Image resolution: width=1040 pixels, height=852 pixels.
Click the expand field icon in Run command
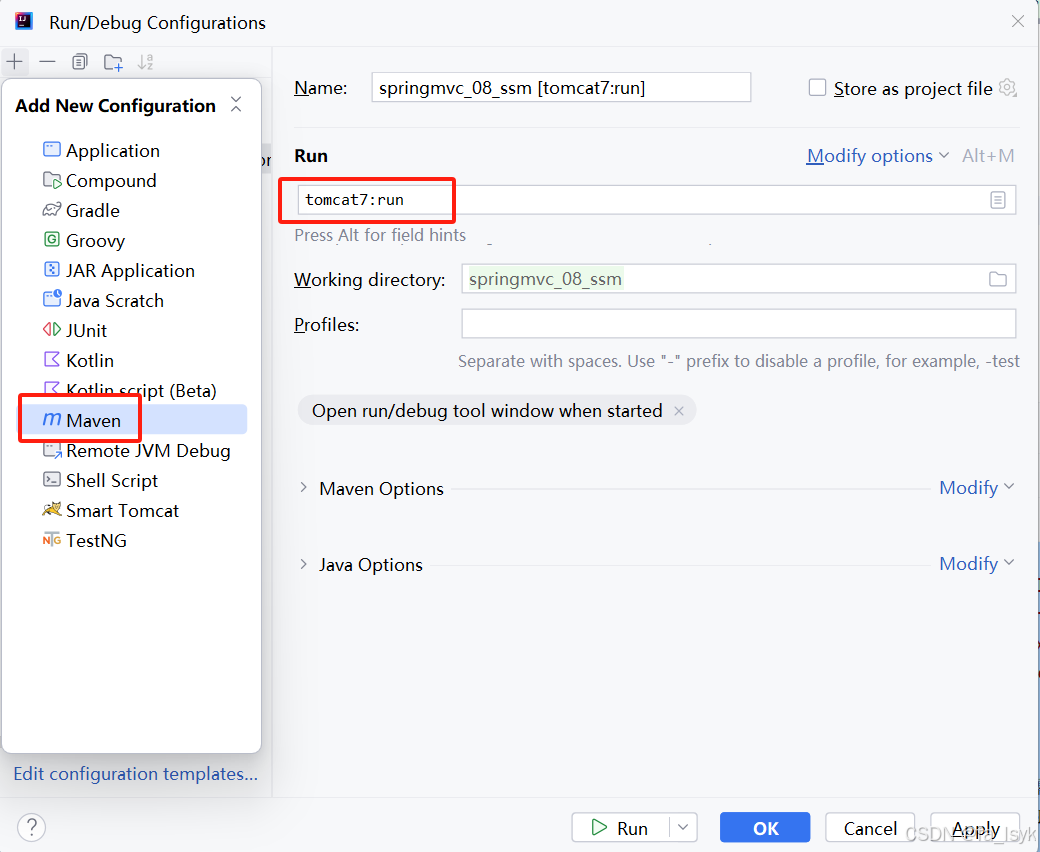click(x=998, y=200)
